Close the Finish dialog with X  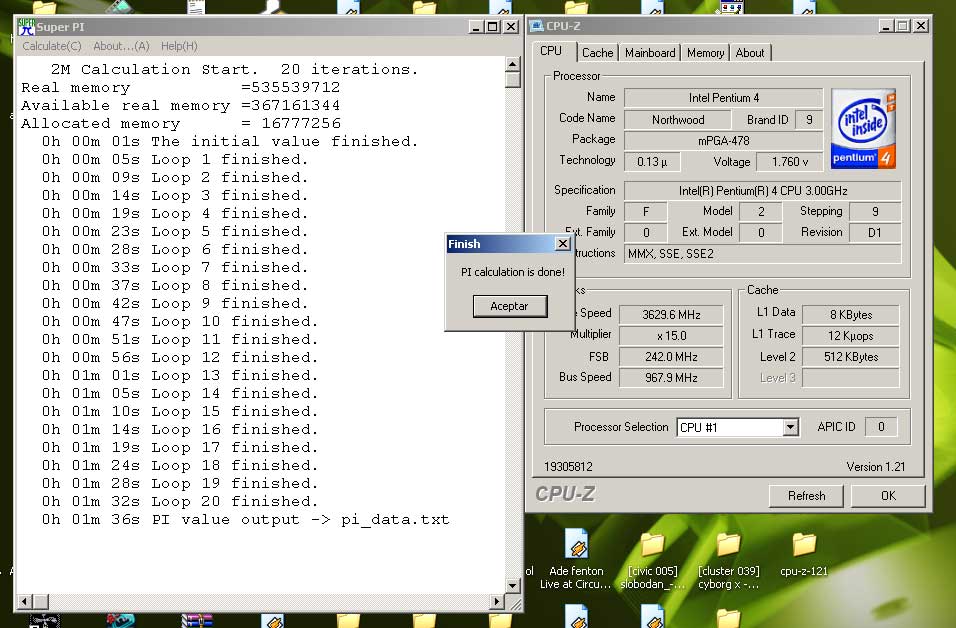pyautogui.click(x=562, y=244)
